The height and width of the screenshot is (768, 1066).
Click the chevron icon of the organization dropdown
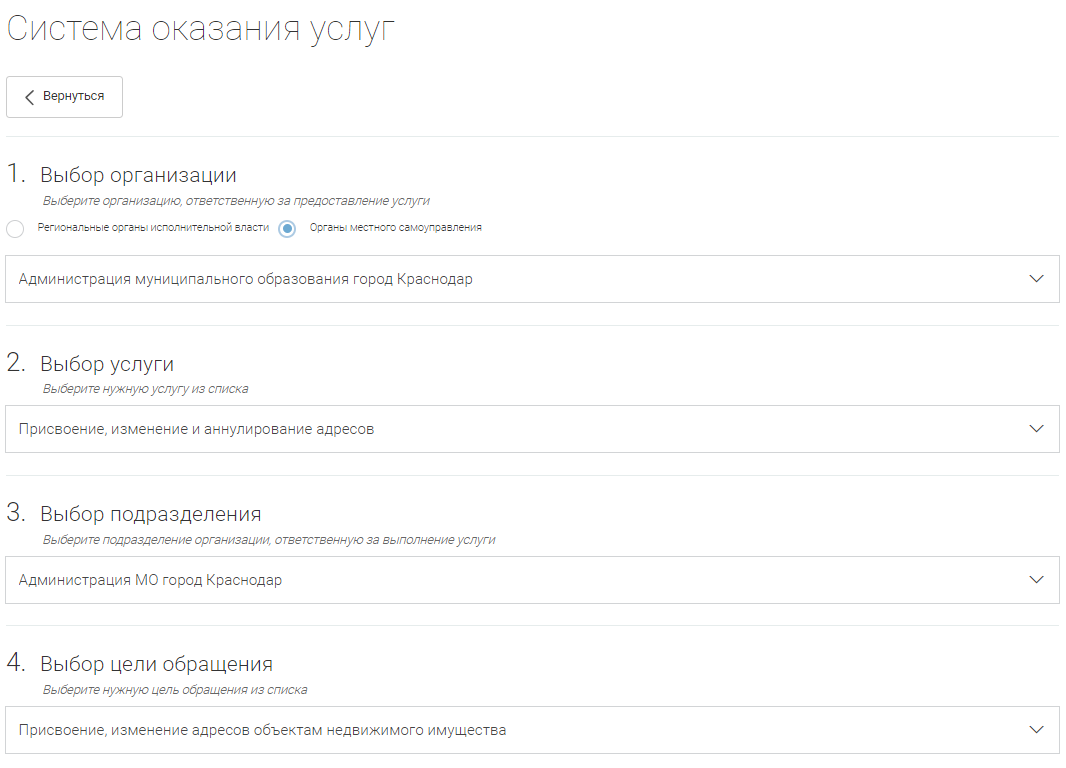1036,279
